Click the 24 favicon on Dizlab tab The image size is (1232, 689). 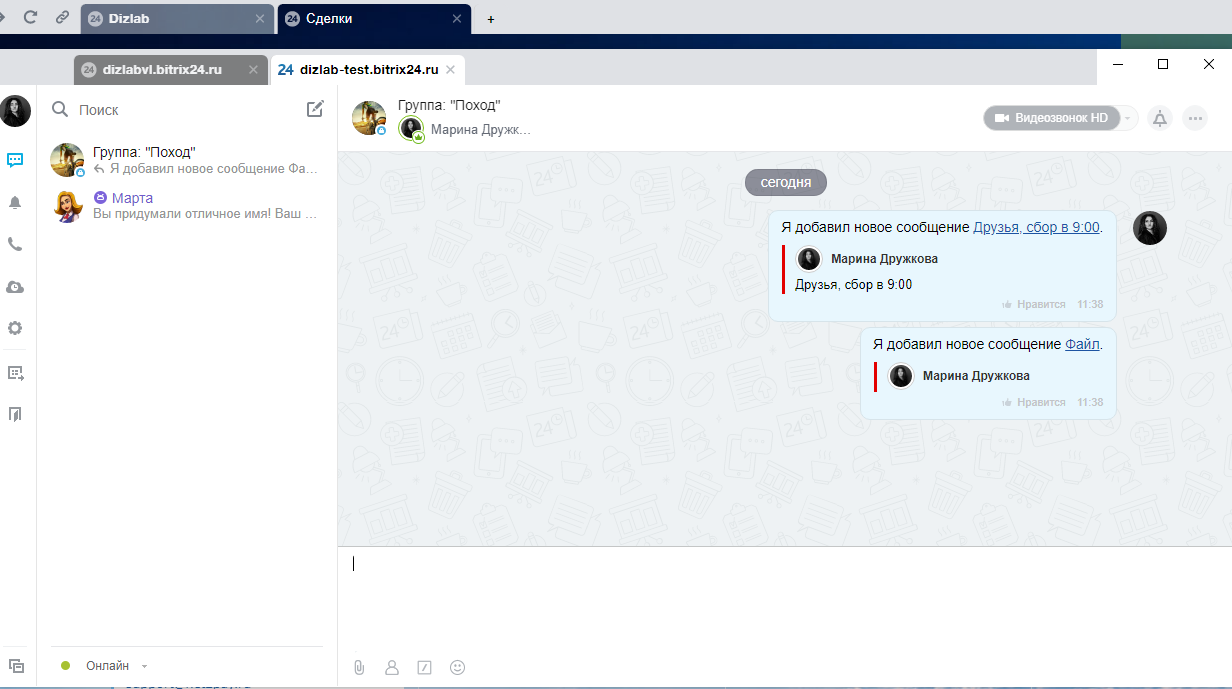point(96,19)
